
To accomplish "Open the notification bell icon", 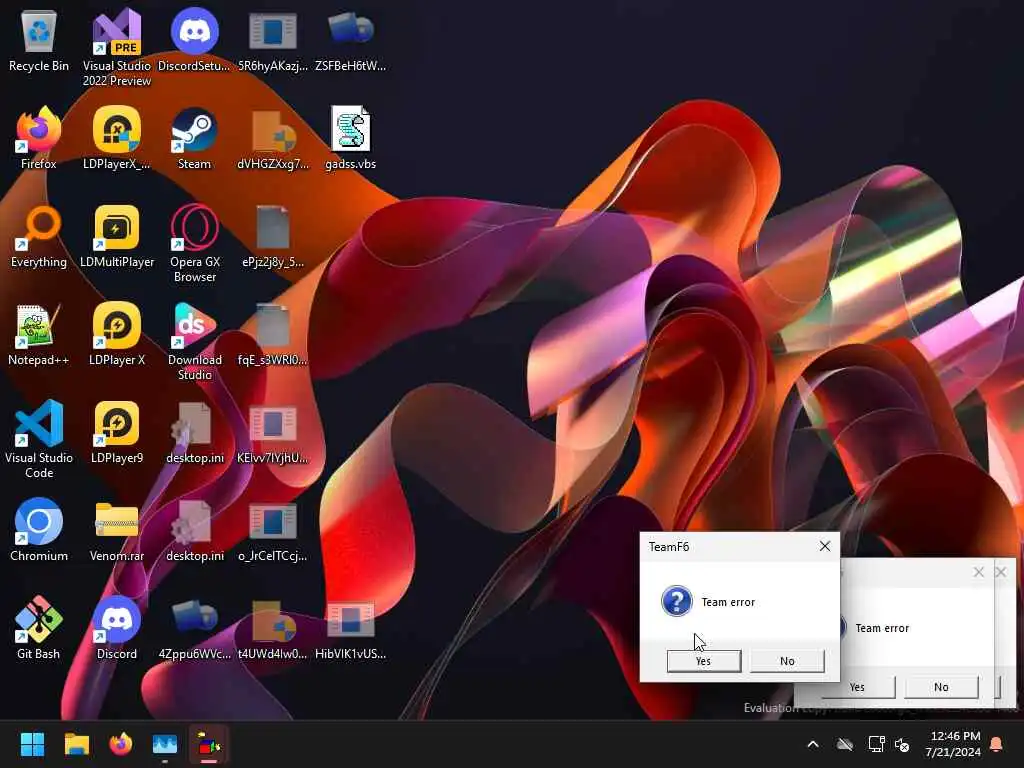I will tap(997, 744).
